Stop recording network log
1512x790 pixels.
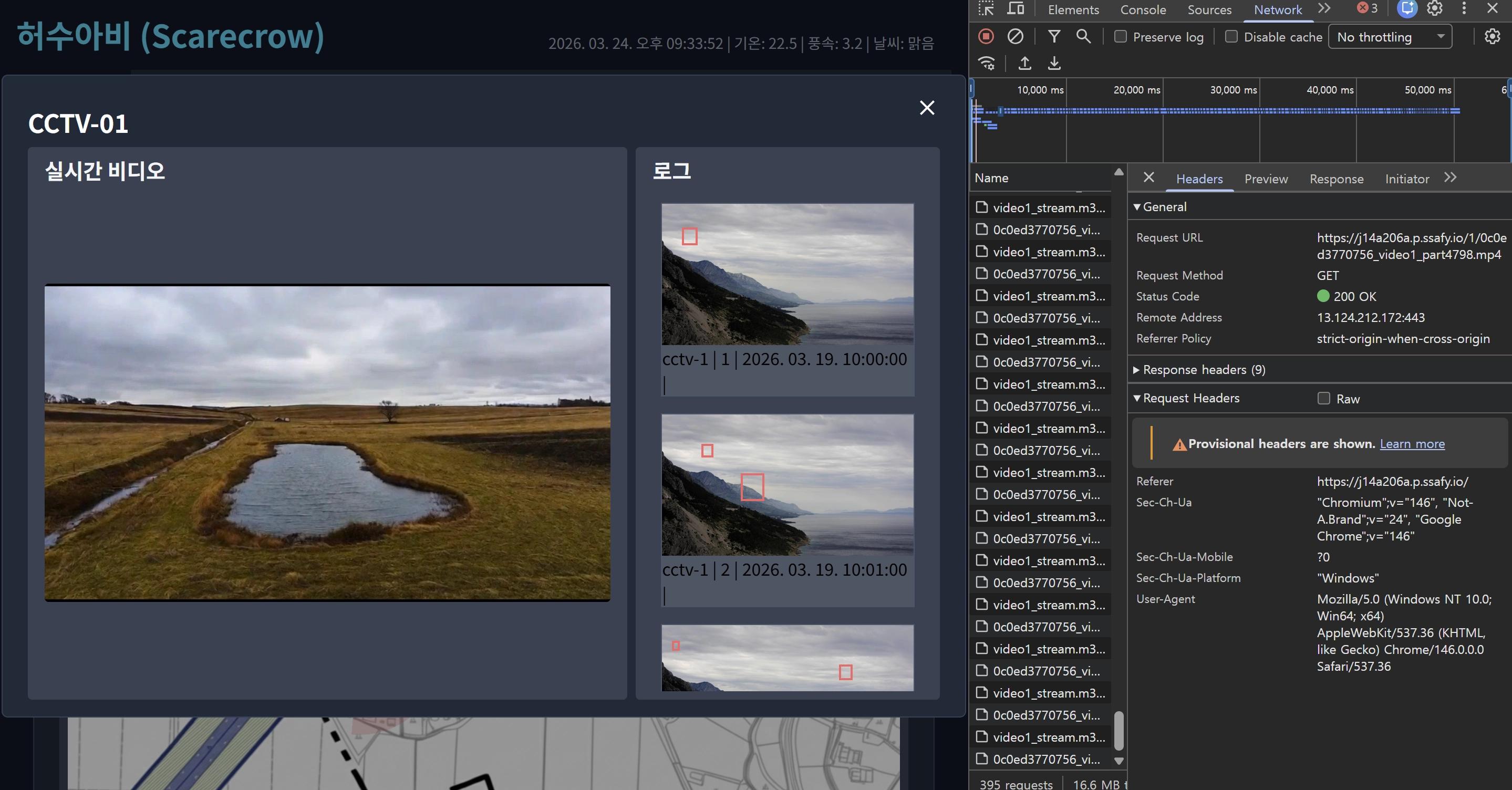(986, 36)
